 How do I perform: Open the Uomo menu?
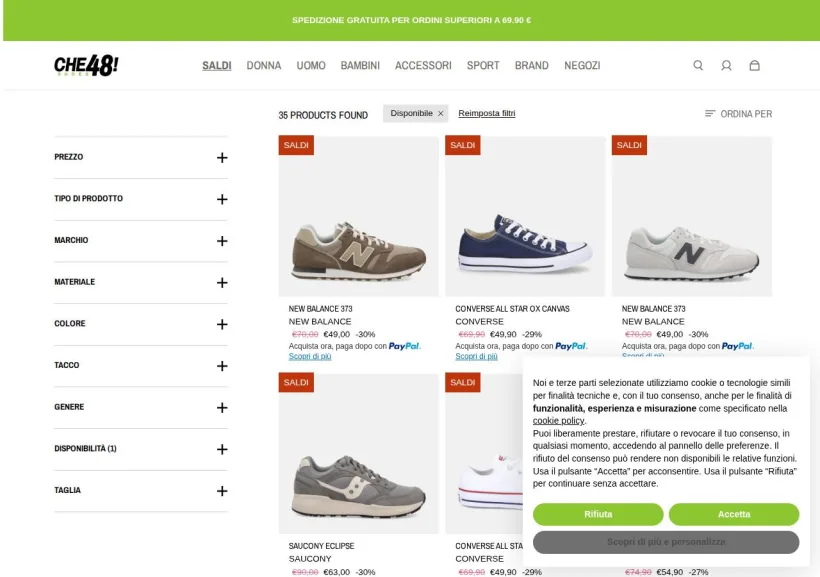pos(311,66)
